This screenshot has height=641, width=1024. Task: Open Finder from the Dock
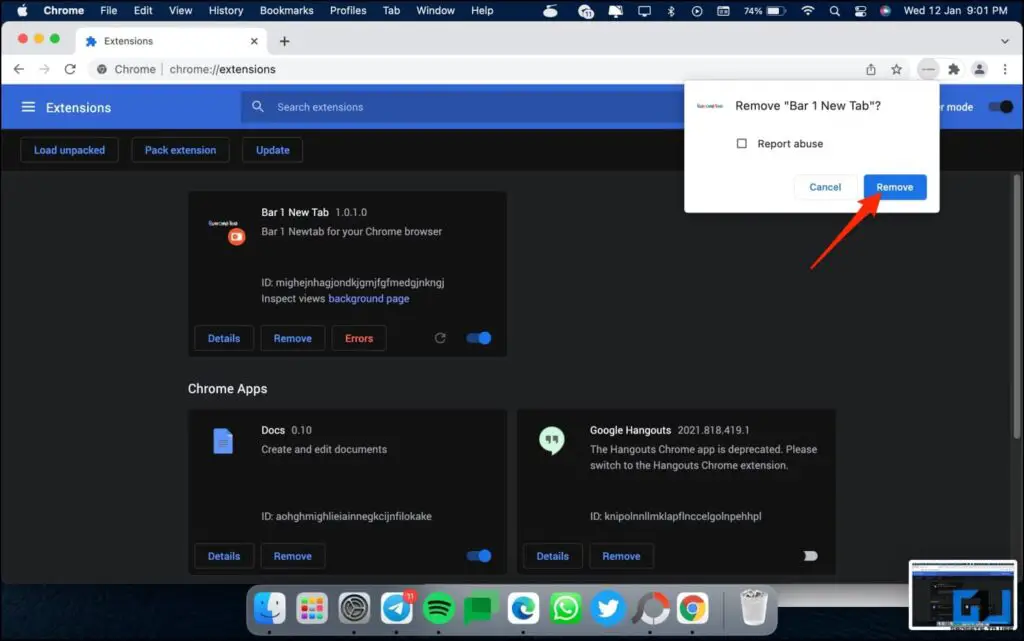[270, 608]
